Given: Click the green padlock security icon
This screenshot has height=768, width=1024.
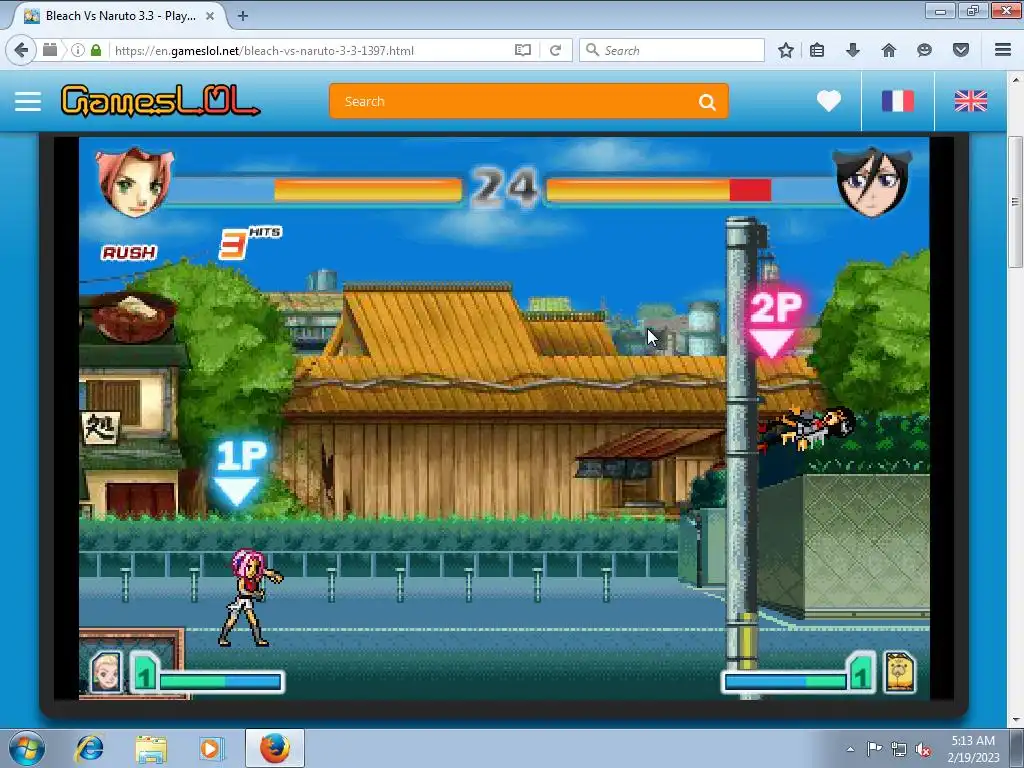Looking at the screenshot, I should (x=96, y=50).
